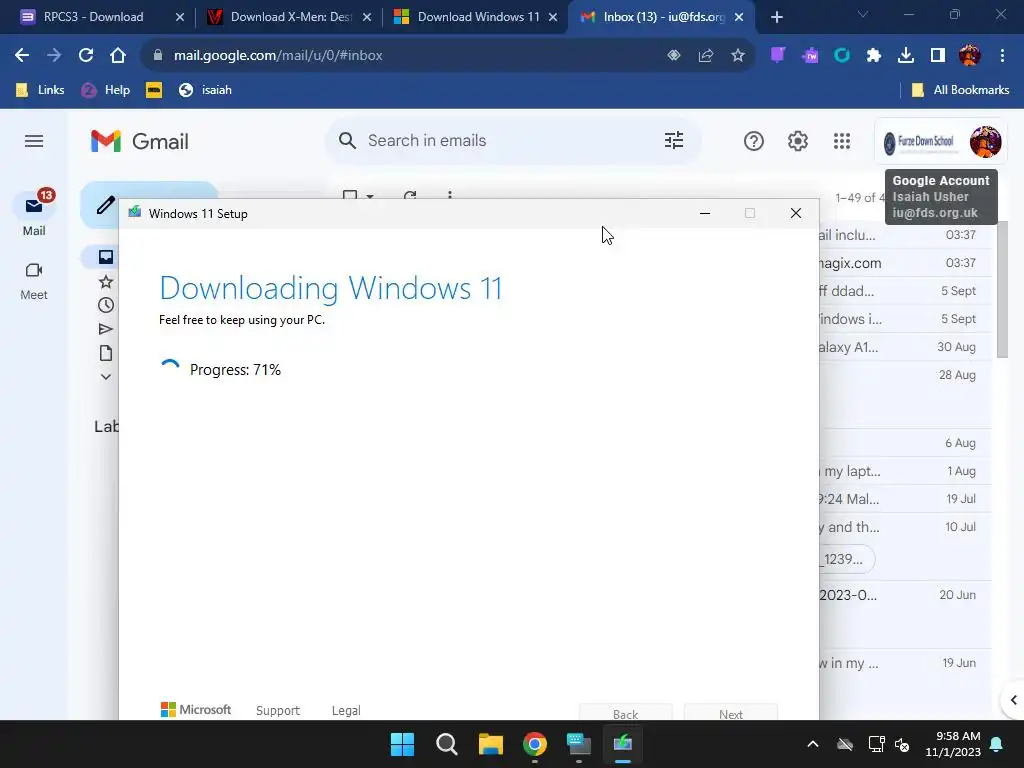Open Help bookmark
This screenshot has width=1024, height=768.
(x=106, y=90)
